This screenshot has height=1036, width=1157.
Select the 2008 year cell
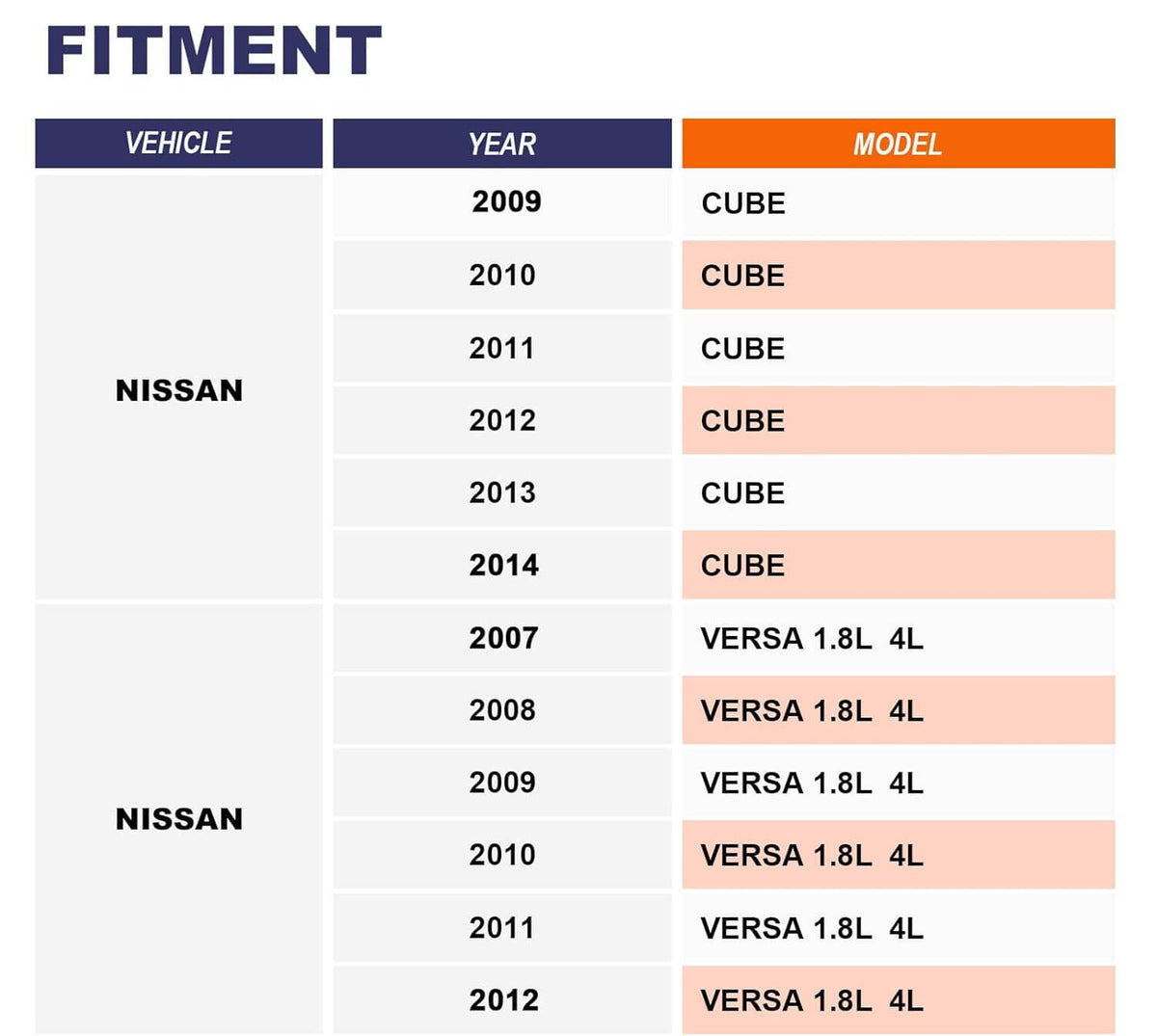tap(501, 709)
